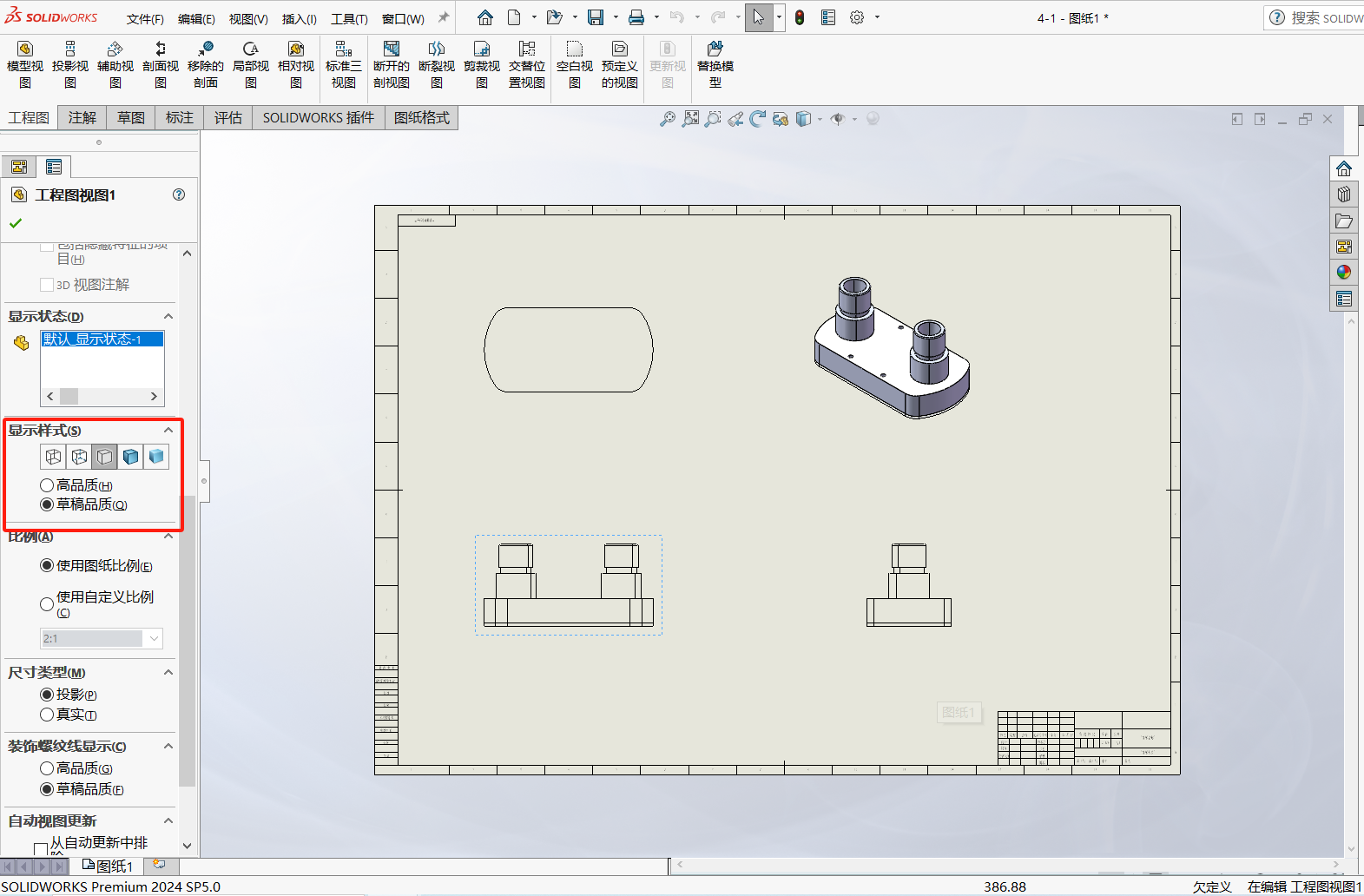This screenshot has width=1364, height=896.
Task: Choose 真实 under 尺寸类型
Action: click(47, 715)
